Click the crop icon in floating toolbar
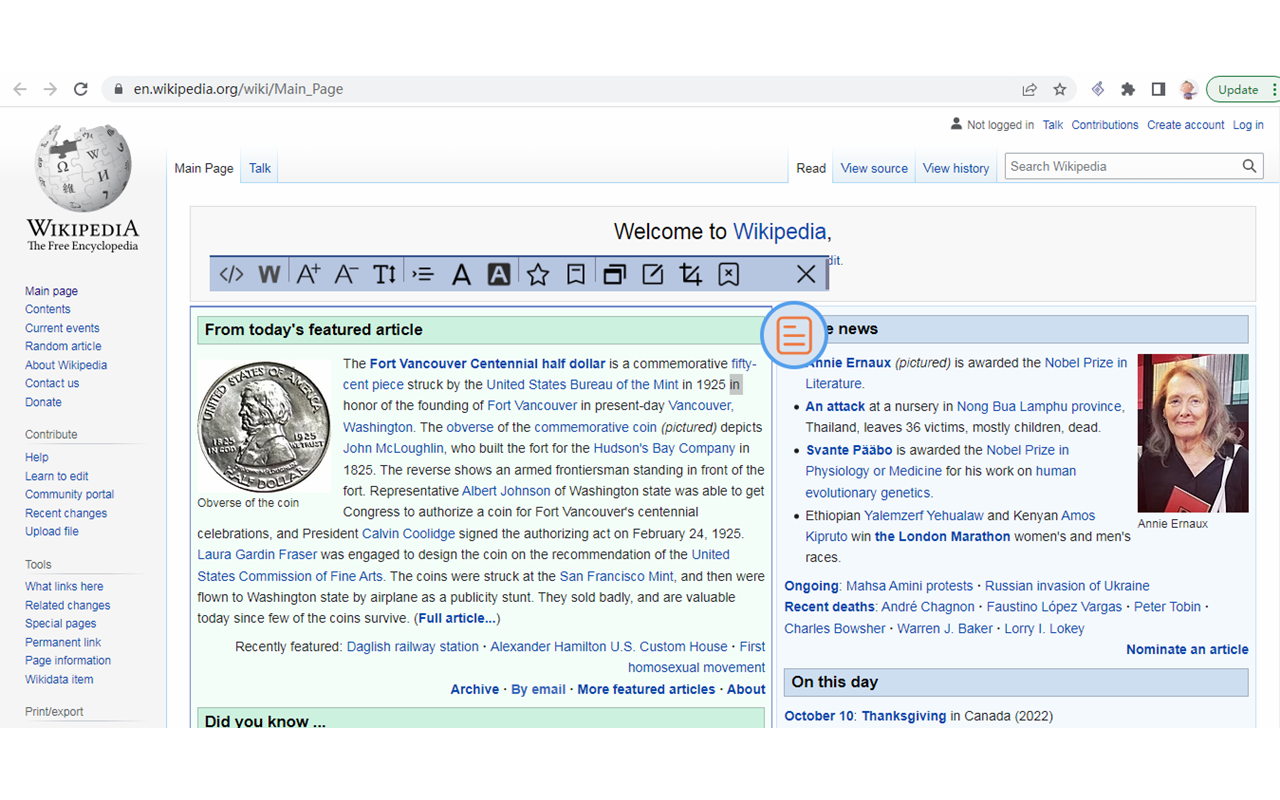Image resolution: width=1280 pixels, height=800 pixels. click(690, 274)
